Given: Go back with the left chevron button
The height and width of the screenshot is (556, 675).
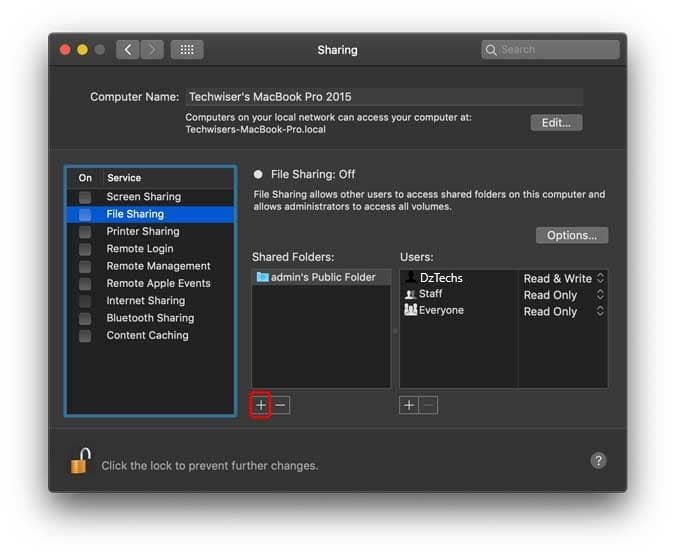Looking at the screenshot, I should coord(127,50).
